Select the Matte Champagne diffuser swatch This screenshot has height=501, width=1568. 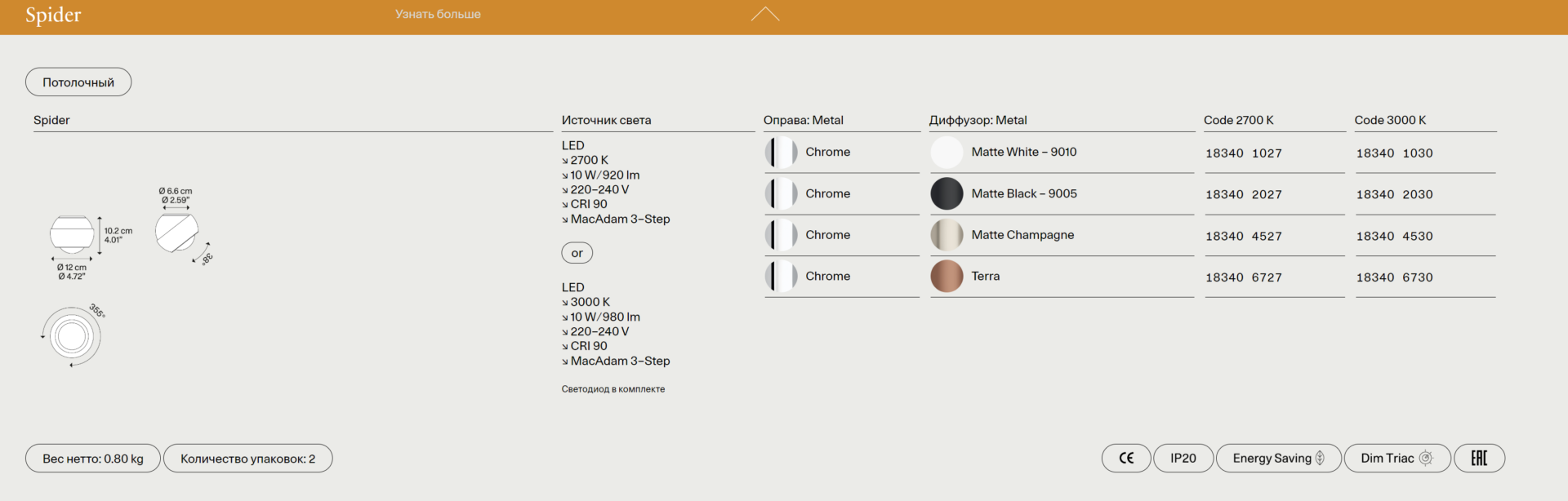947,235
